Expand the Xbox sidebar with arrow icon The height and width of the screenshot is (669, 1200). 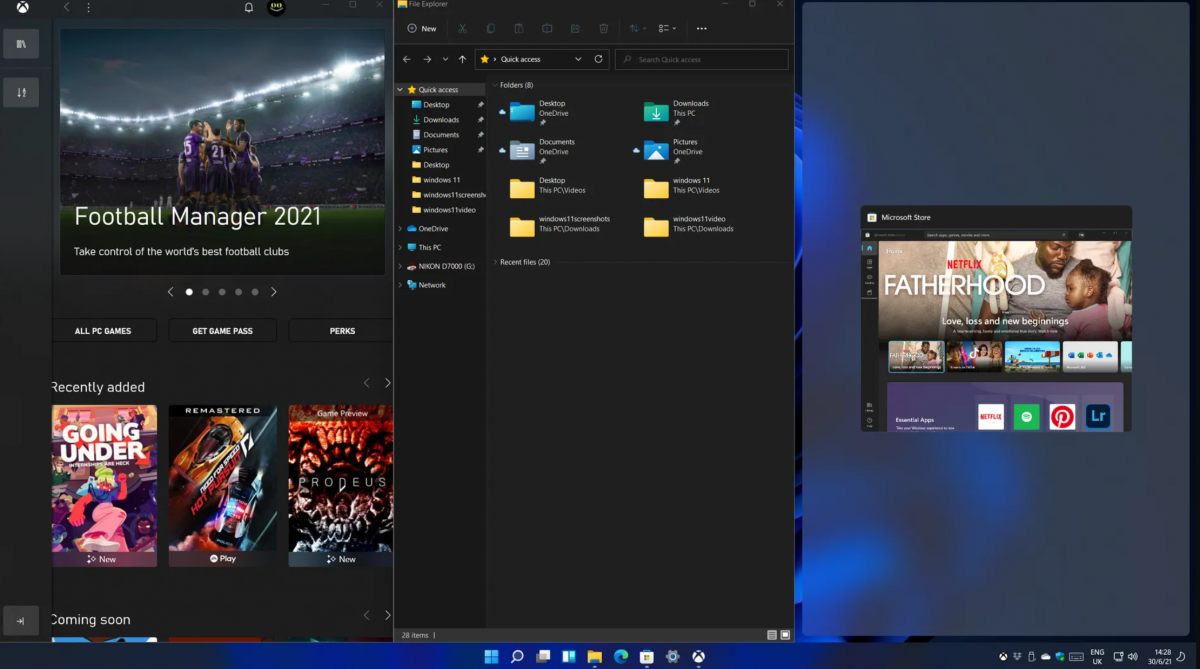[x=21, y=620]
